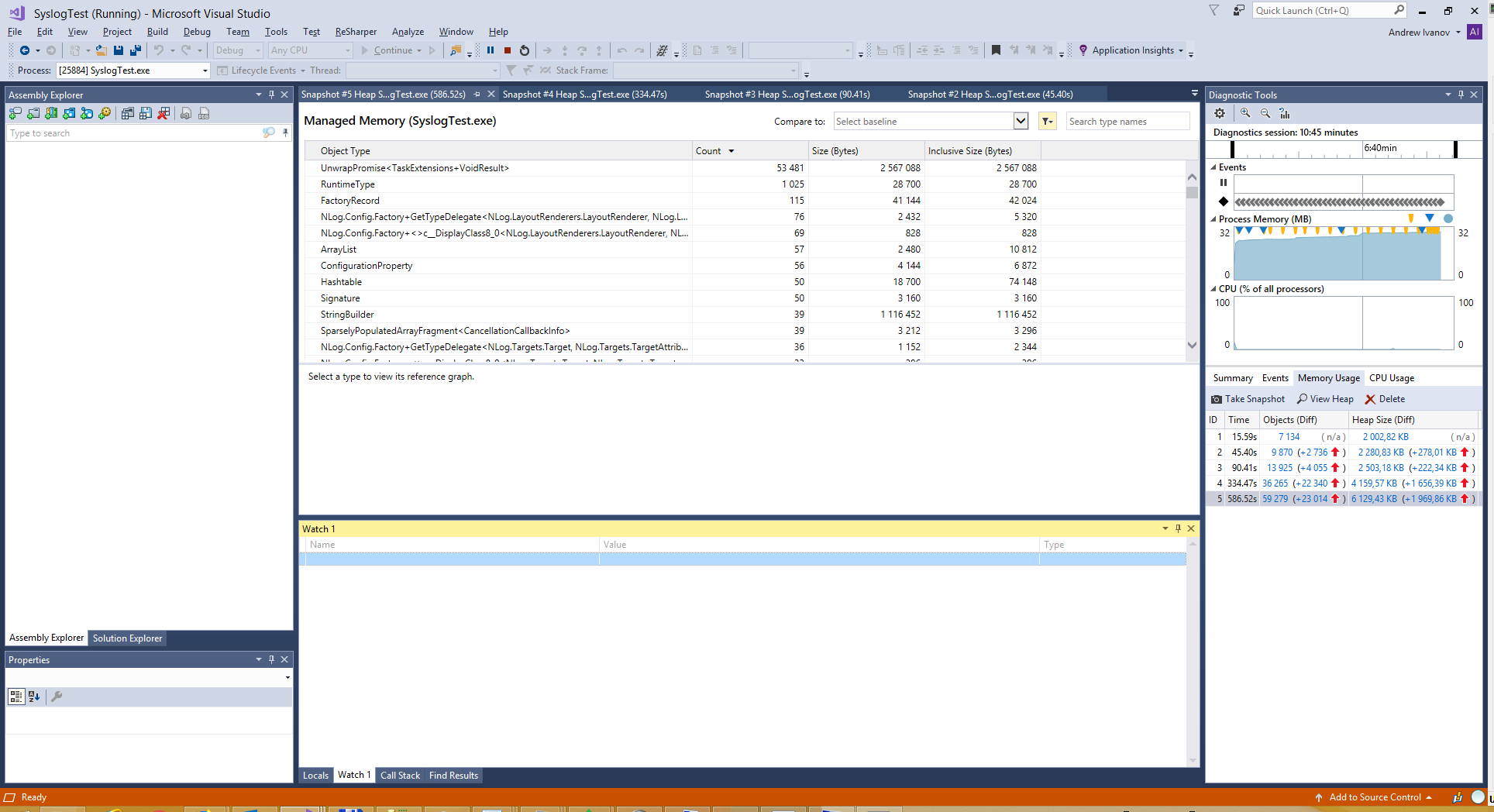Screen dimensions: 1494x812
Task: Click the Continue debugging button
Action: click(x=391, y=50)
